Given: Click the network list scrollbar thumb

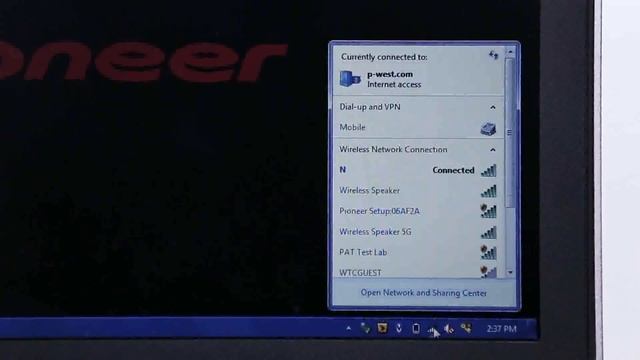Looking at the screenshot, I should click(510, 133).
